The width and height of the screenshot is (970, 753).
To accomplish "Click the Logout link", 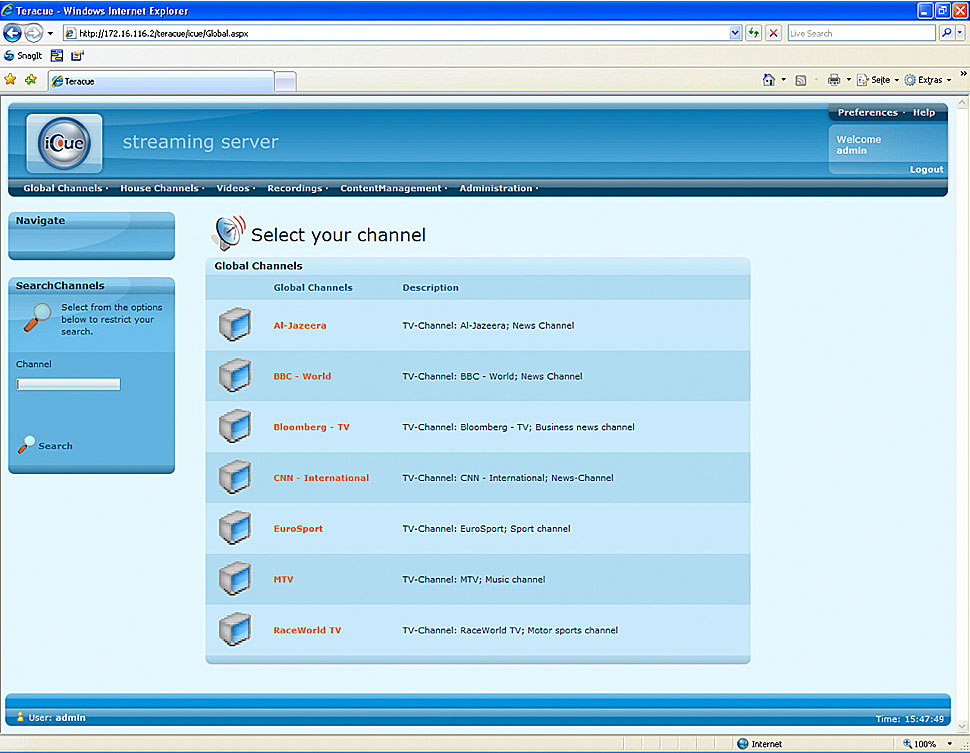I will coord(926,169).
